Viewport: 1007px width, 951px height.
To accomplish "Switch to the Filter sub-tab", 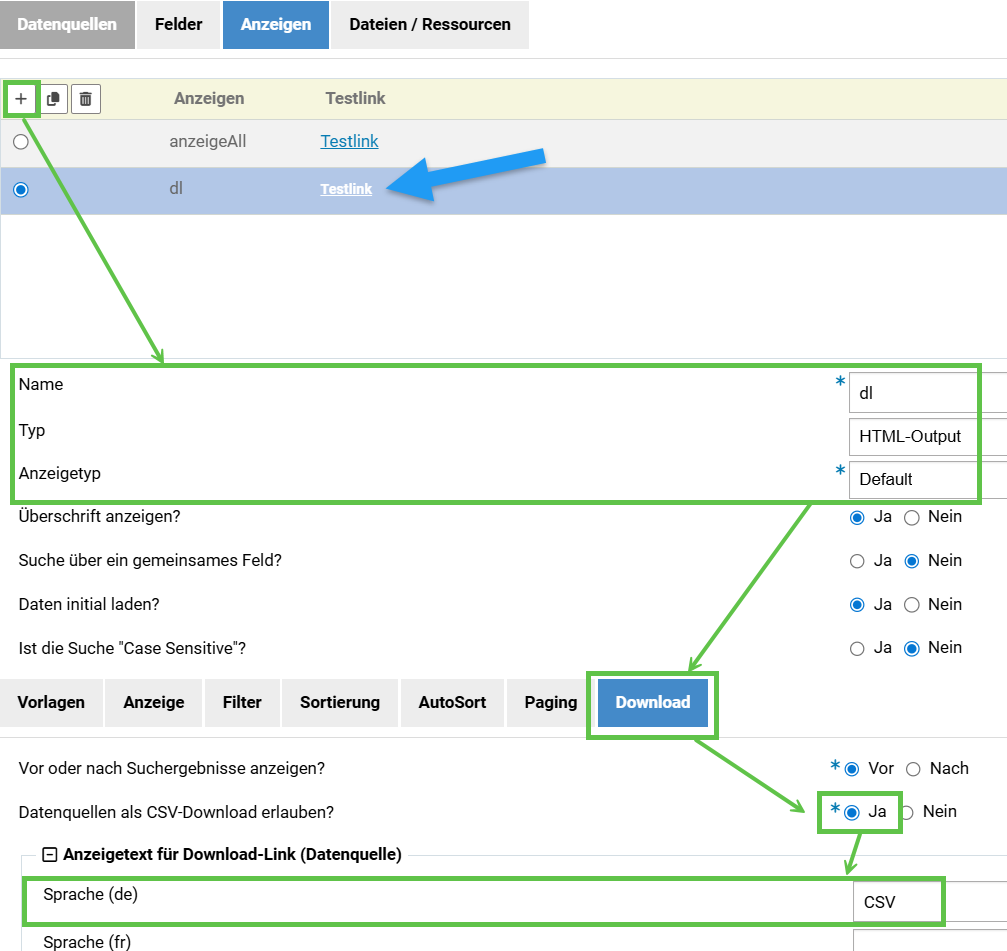I will (x=242, y=702).
